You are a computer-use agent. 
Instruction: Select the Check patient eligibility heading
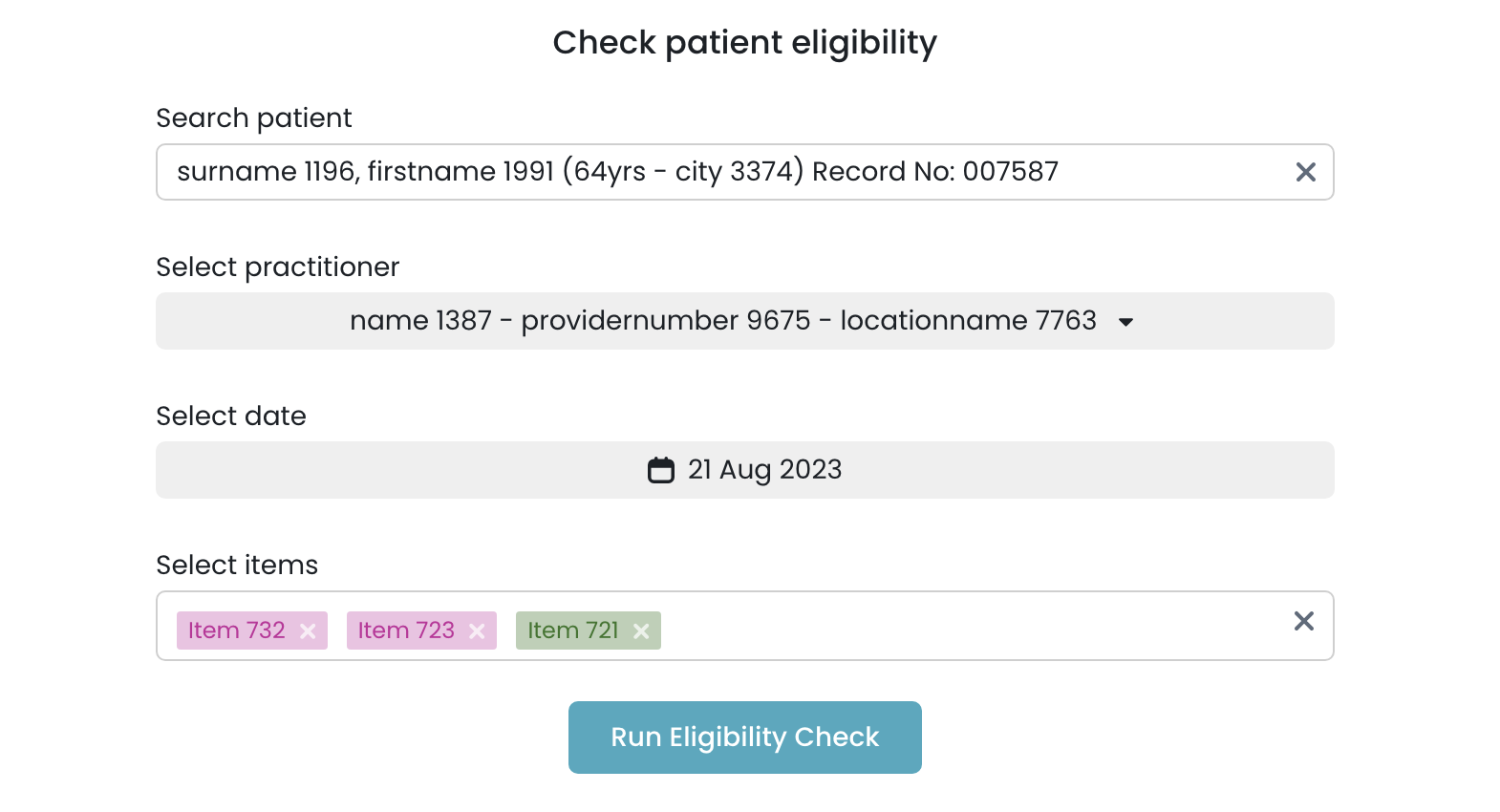tap(744, 42)
